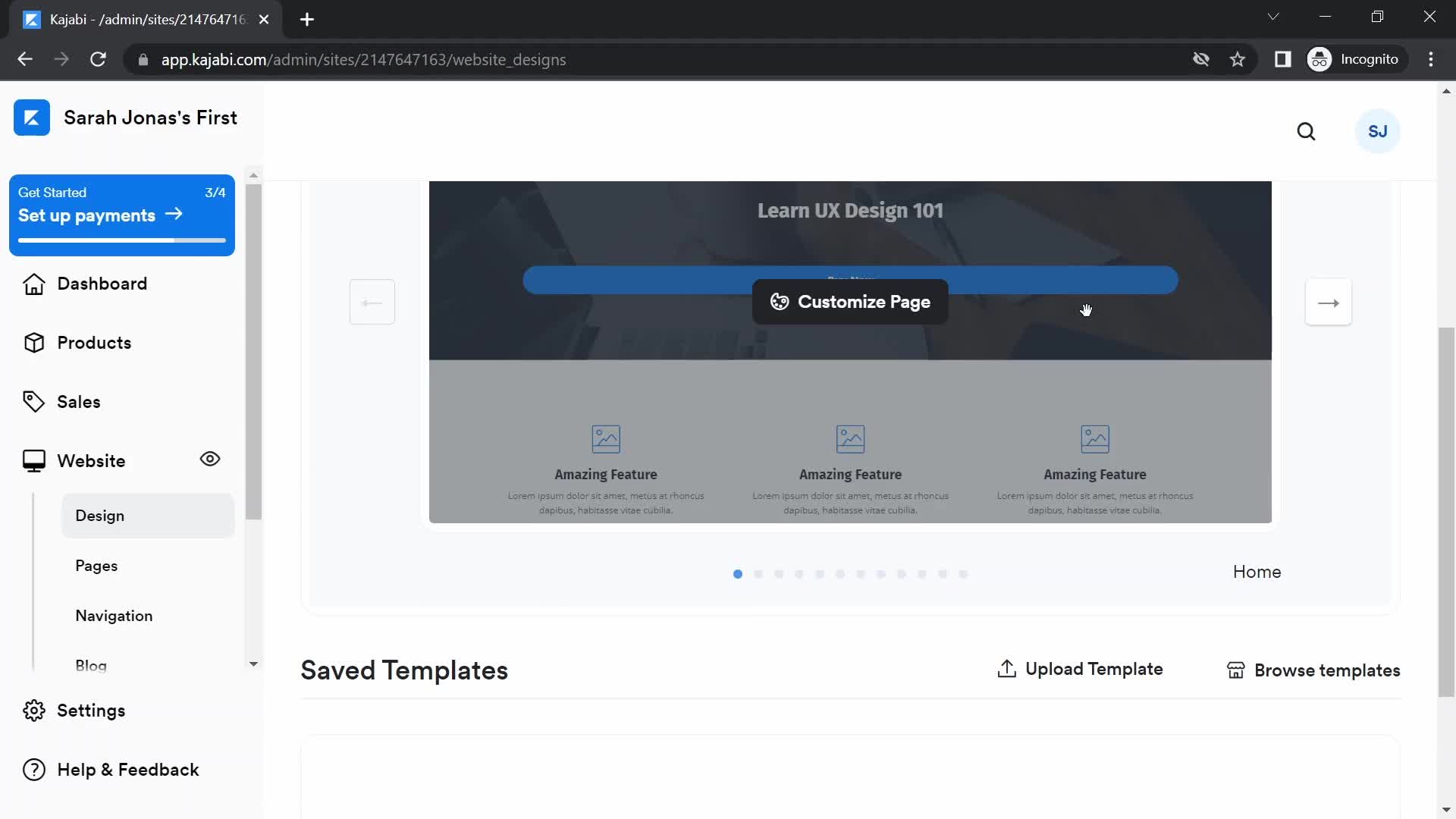Click the browser address bar URL
The height and width of the screenshot is (819, 1456).
tap(363, 59)
